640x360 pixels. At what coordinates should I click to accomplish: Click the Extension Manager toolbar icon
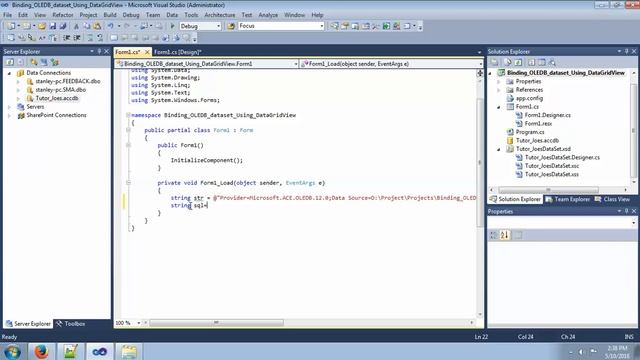pyautogui.click(x=396, y=26)
